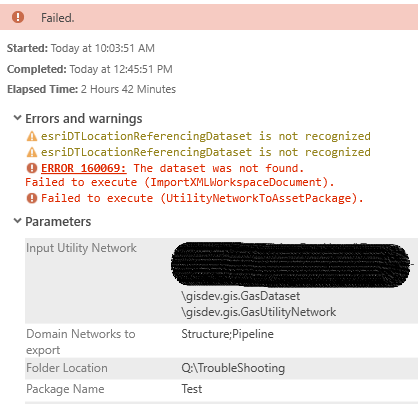This screenshot has width=418, height=404.
Task: Select the Started timestamp text
Action: [x=103, y=48]
